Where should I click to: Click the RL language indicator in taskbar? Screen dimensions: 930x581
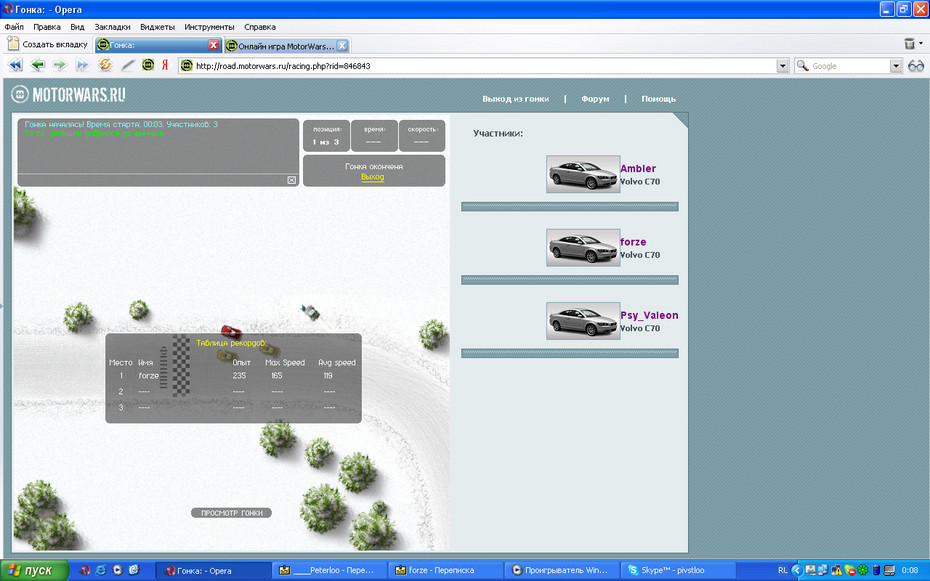point(782,570)
